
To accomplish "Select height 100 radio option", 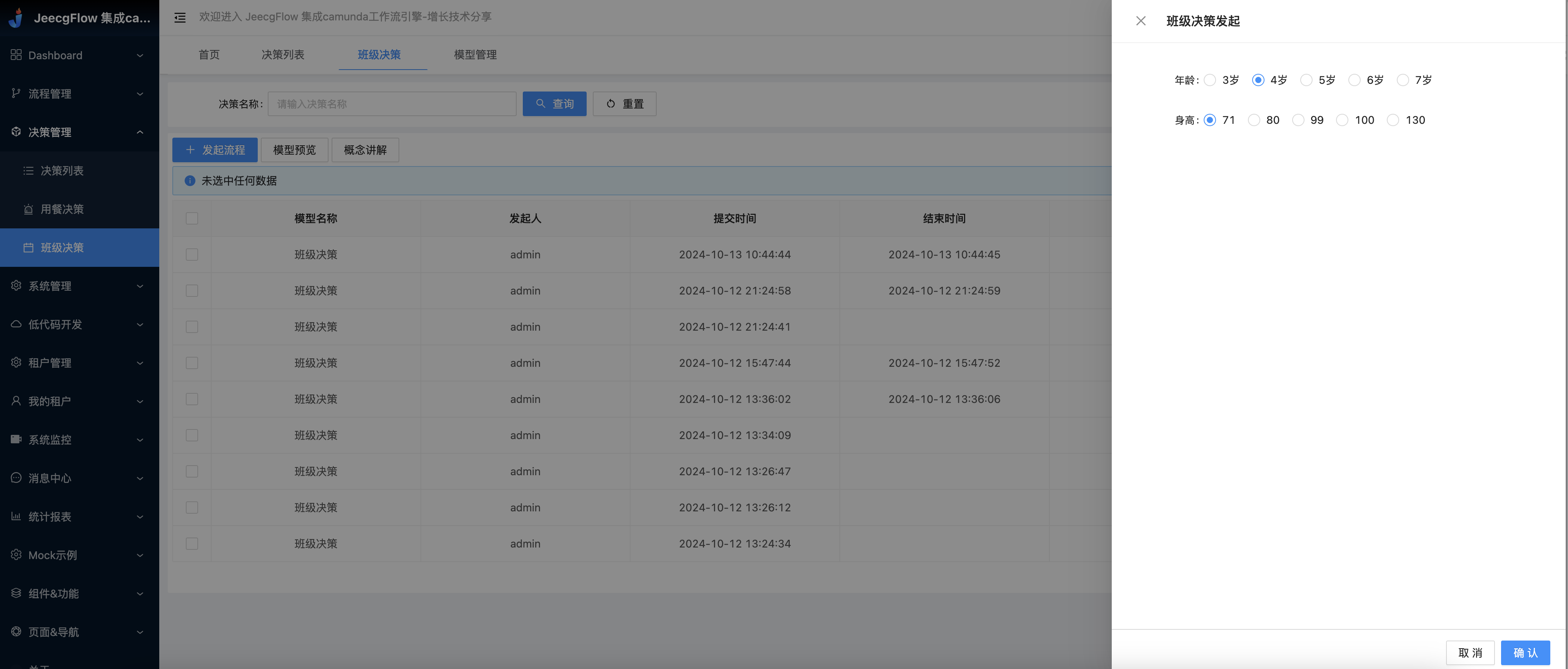I will [x=1341, y=120].
